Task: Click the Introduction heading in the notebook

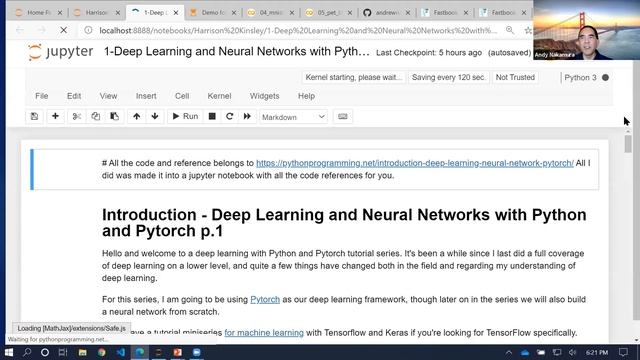Action: click(344, 223)
